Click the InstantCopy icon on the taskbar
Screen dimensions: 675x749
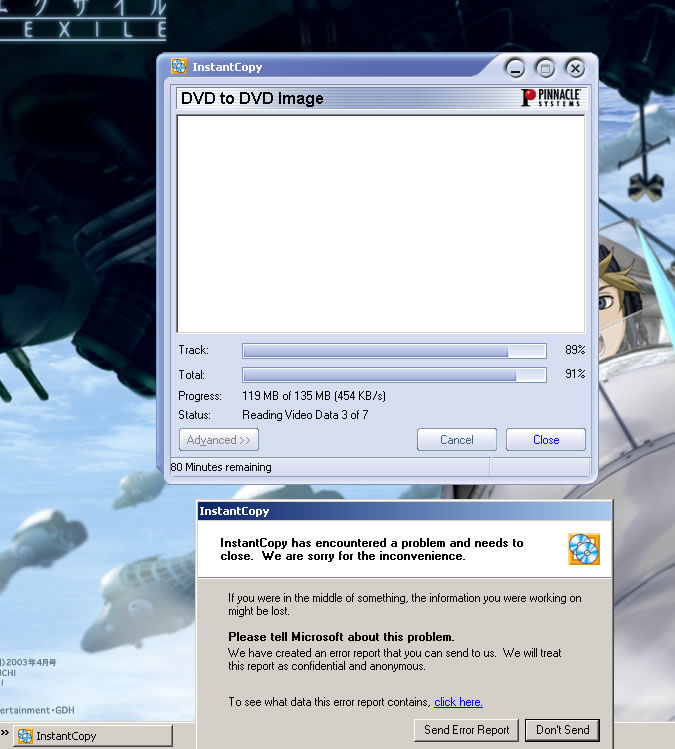pos(25,736)
